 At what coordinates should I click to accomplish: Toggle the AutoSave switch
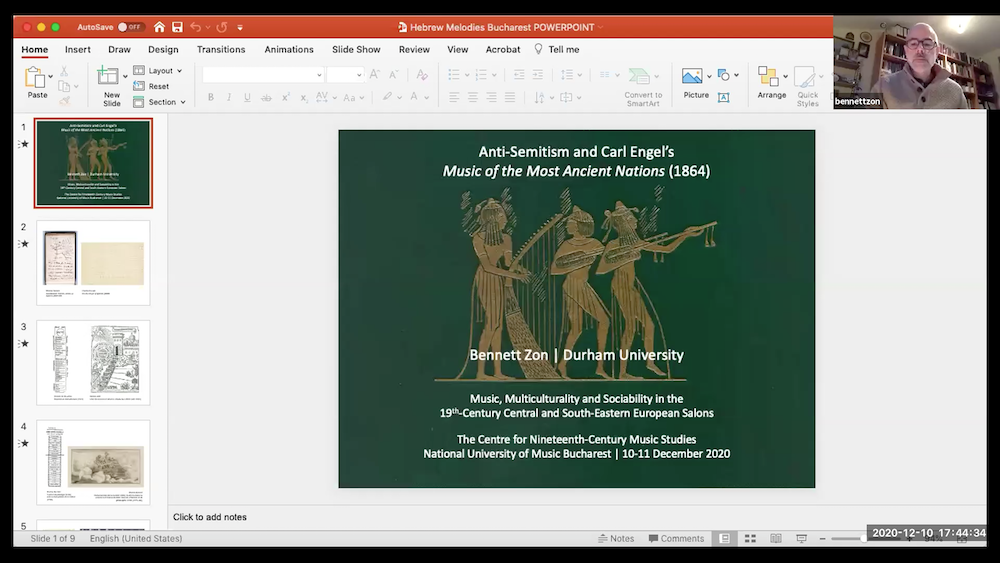[130, 27]
